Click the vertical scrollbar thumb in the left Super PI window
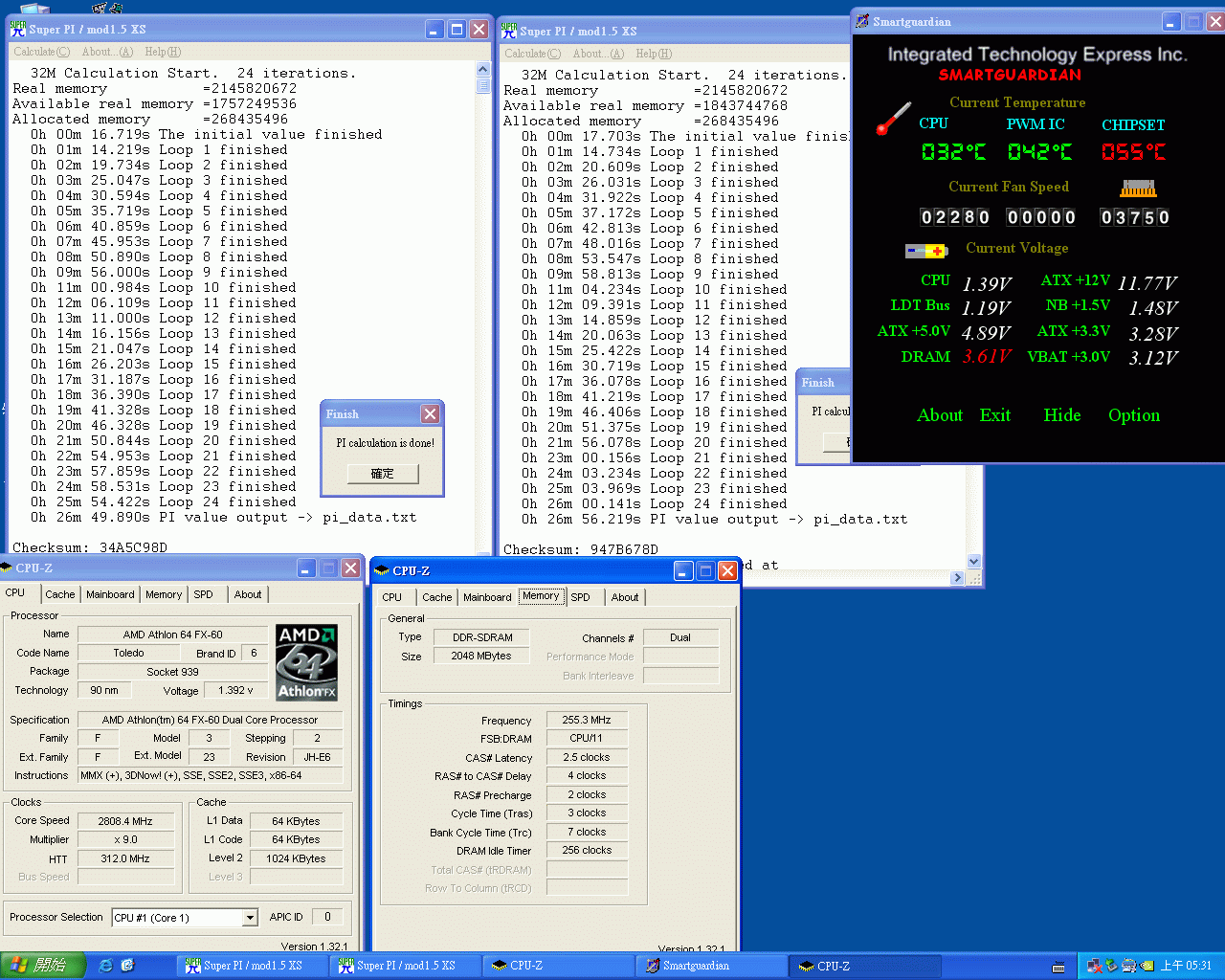This screenshot has width=1225, height=980. (x=483, y=85)
